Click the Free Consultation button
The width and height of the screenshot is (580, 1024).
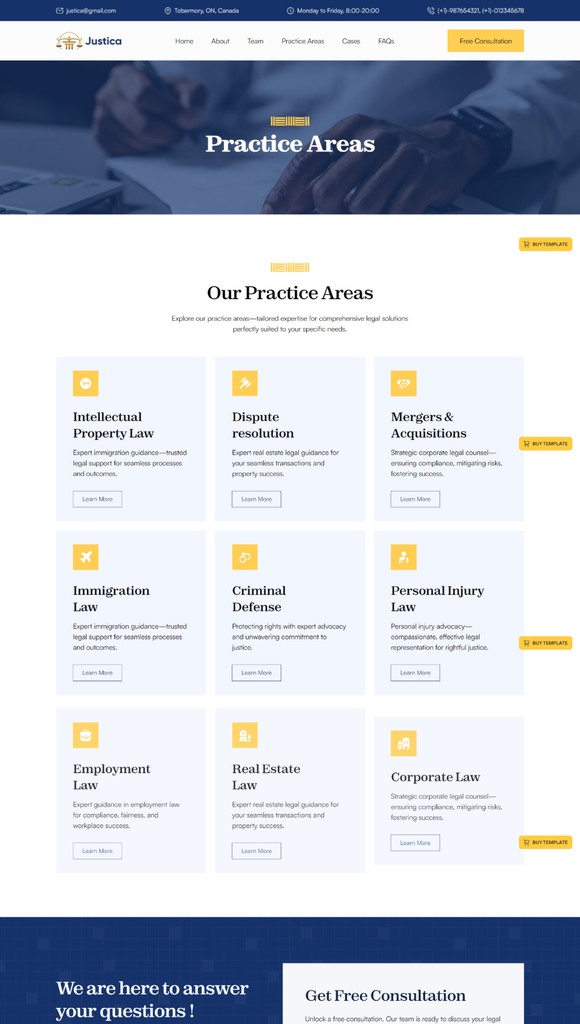pyautogui.click(x=484, y=41)
